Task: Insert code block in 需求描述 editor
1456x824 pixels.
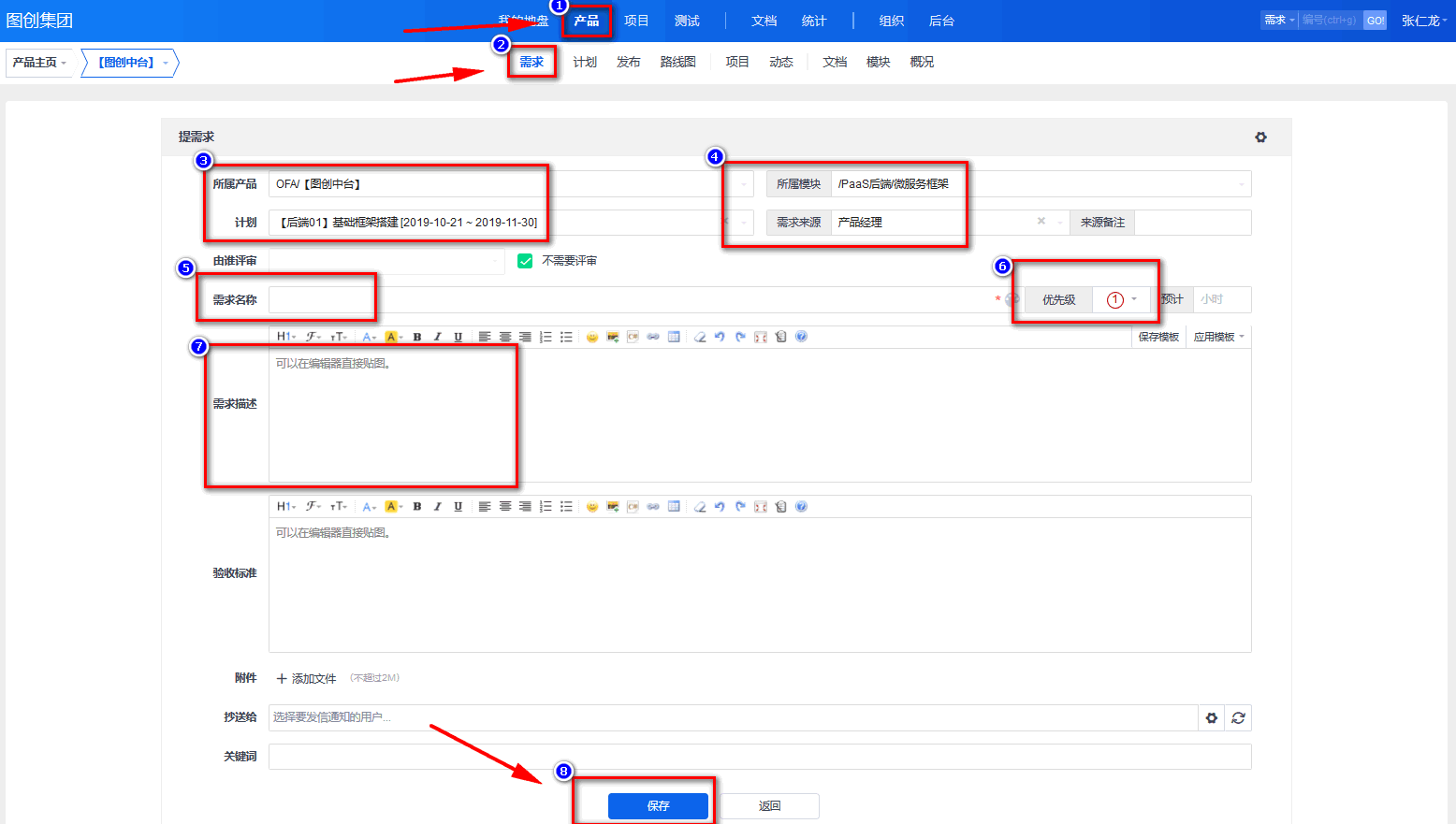Action: pos(633,337)
